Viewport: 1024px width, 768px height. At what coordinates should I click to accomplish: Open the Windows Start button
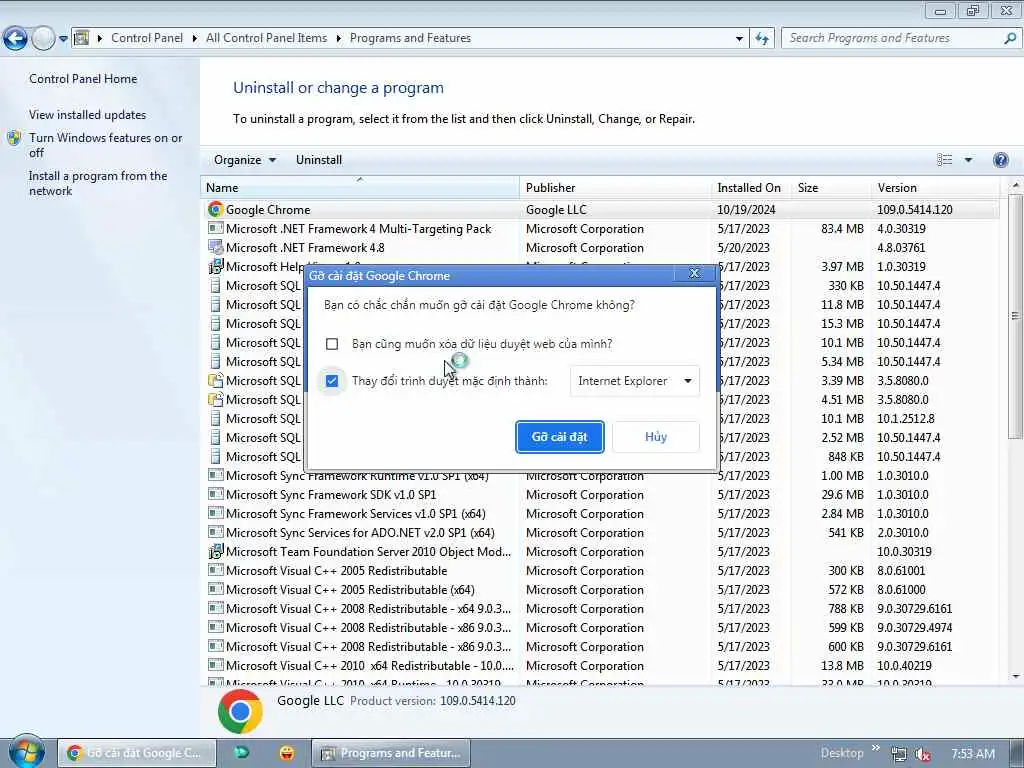[x=26, y=752]
